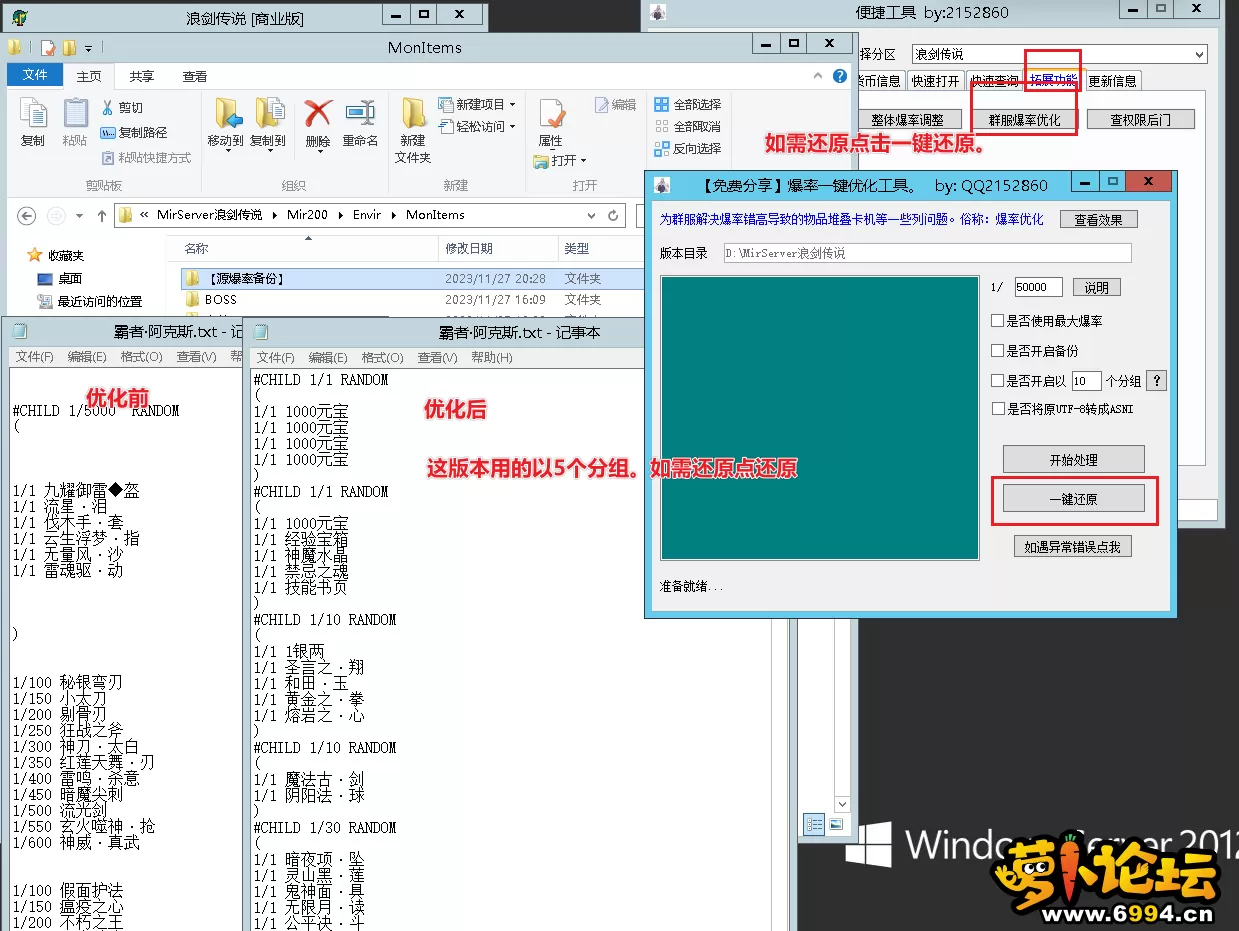Open 文件(F) menu in left Notepad
This screenshot has height=931, width=1239.
tap(35, 357)
